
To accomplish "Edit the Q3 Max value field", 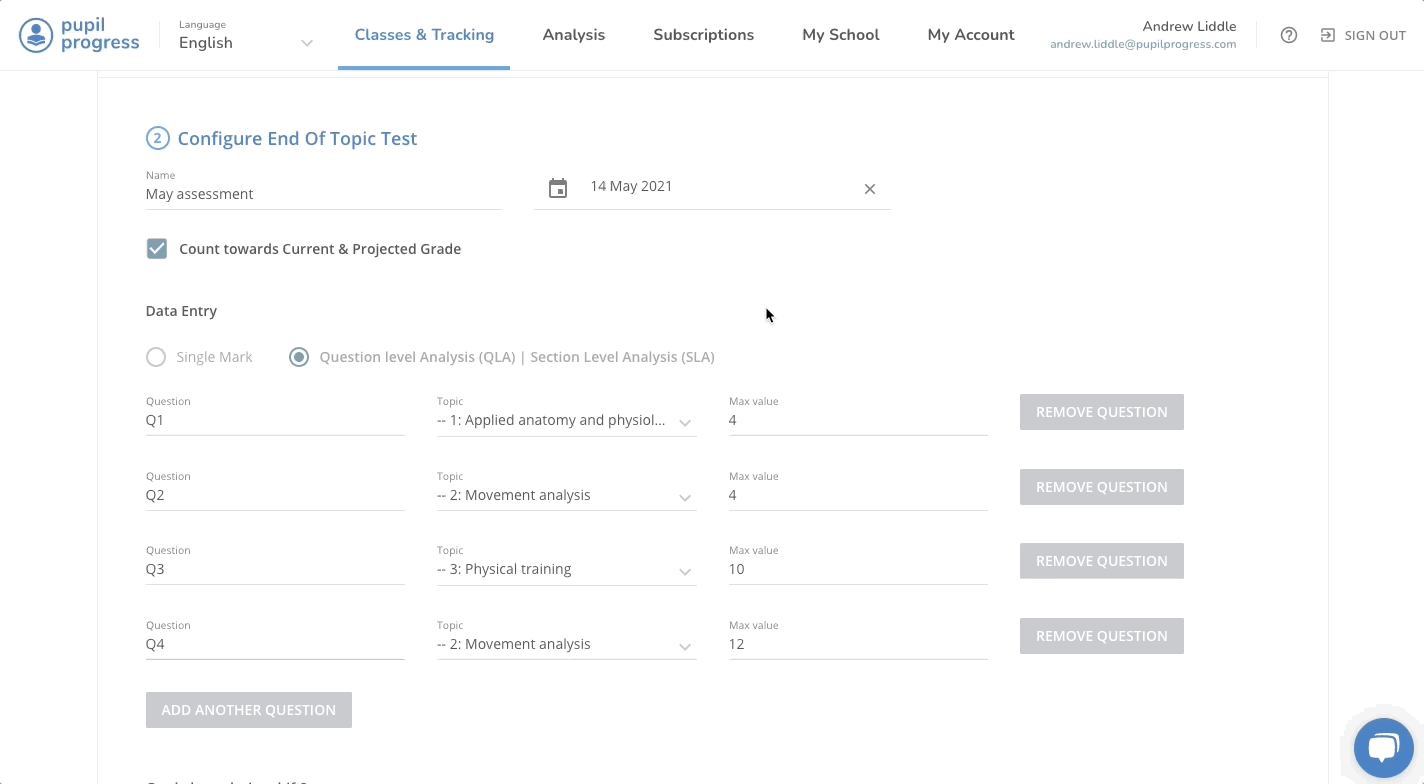I will coord(857,570).
